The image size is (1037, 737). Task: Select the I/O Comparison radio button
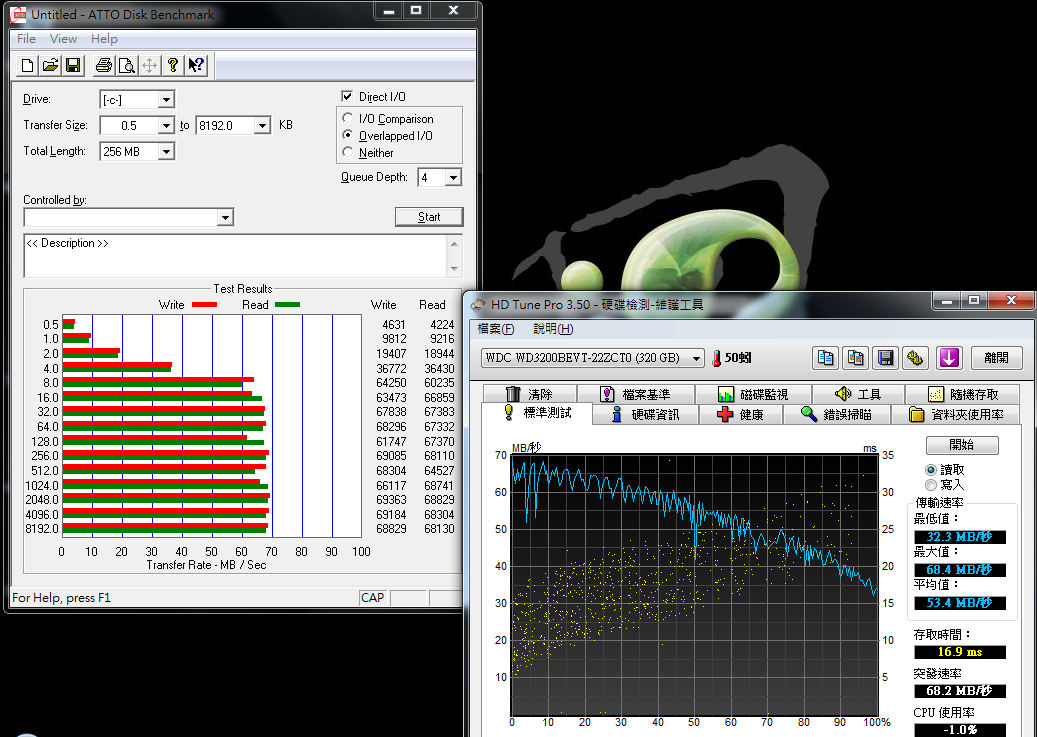pos(348,119)
